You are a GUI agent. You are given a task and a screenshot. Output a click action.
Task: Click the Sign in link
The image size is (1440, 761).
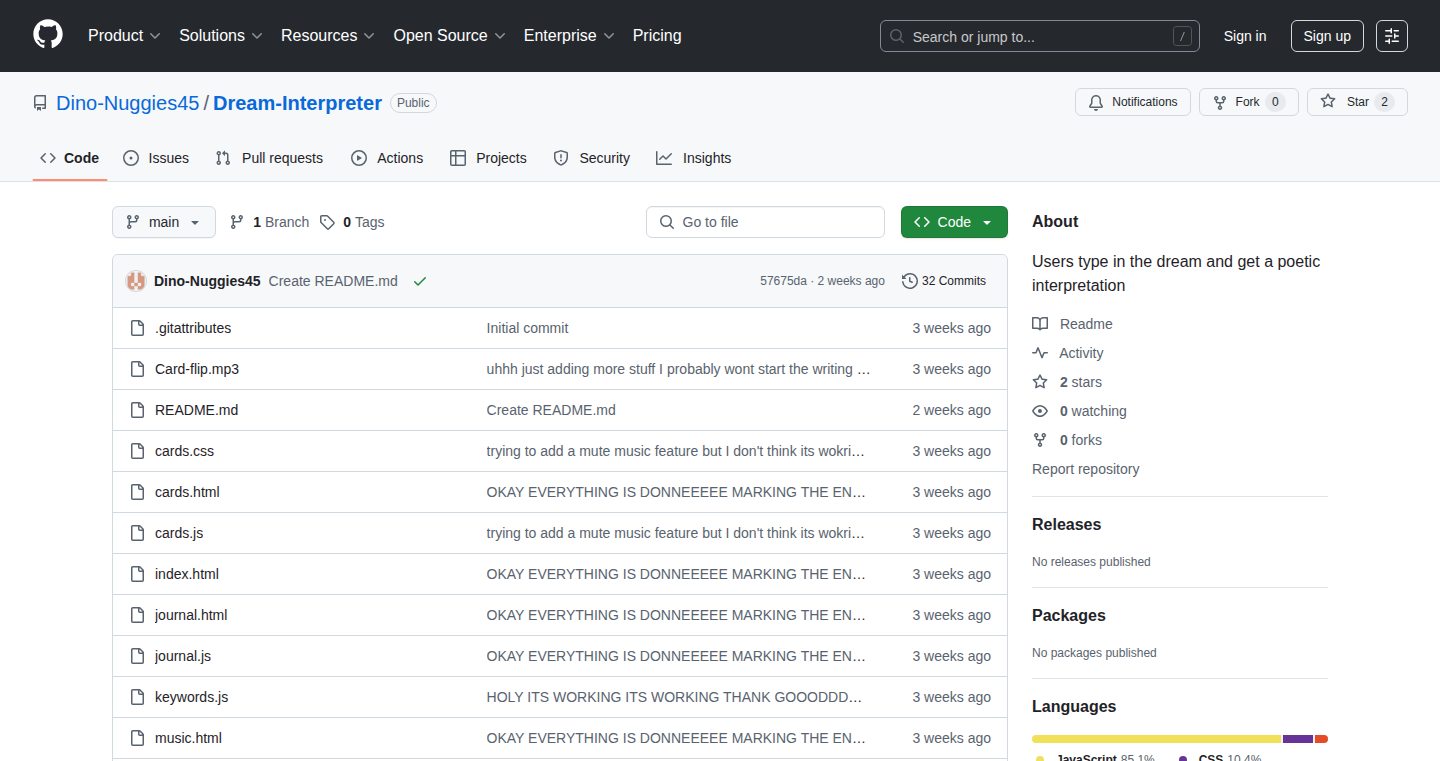tap(1245, 36)
